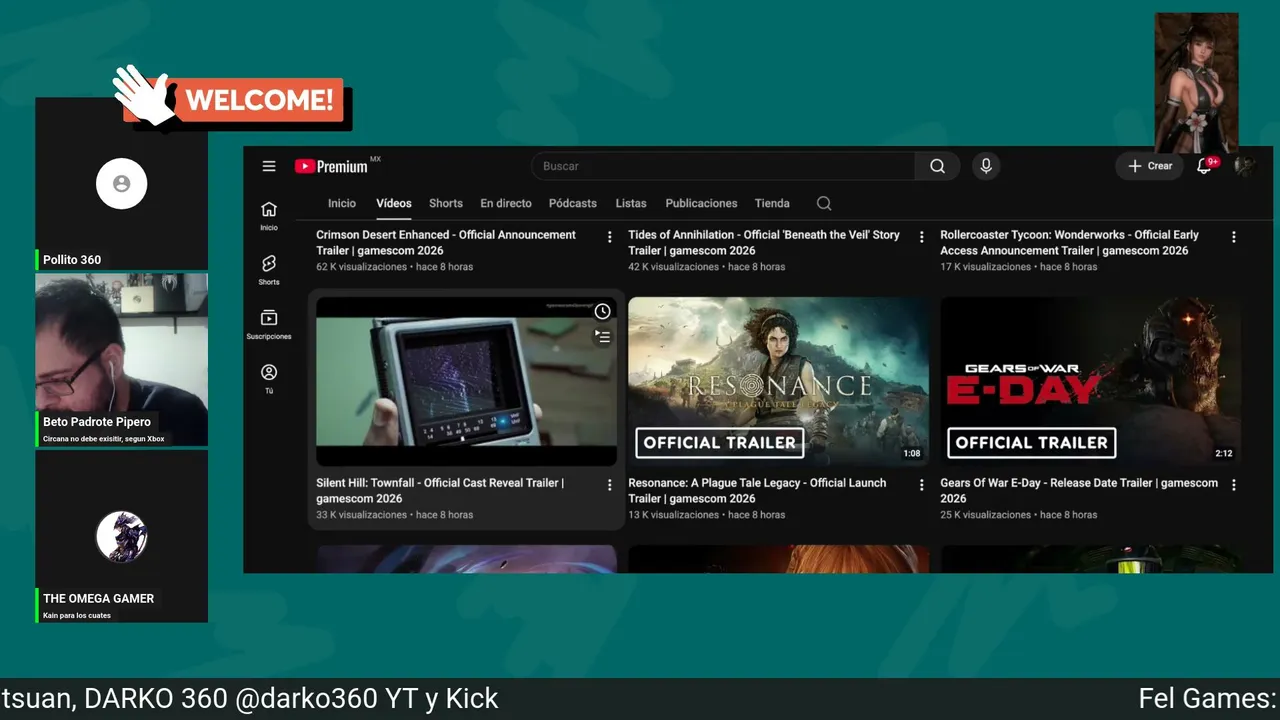Open the YouTube hamburger guide menu
The width and height of the screenshot is (1280, 720).
[x=269, y=166]
